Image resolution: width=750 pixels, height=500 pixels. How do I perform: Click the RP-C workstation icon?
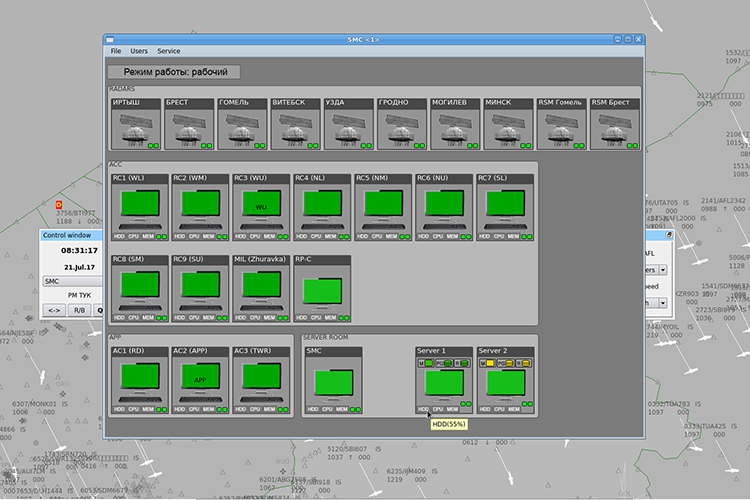point(322,290)
